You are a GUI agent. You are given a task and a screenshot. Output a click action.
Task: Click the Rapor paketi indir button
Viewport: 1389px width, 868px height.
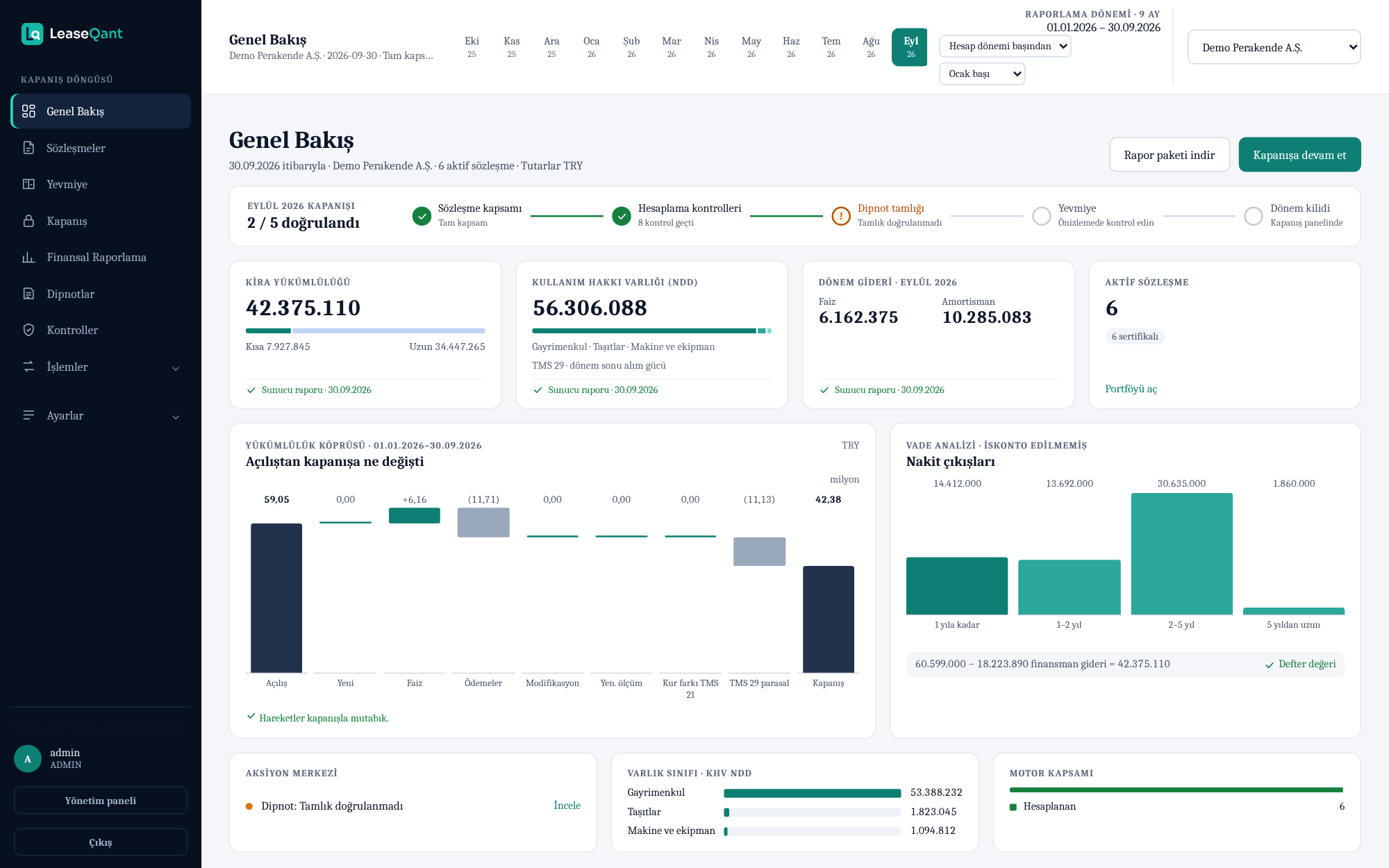point(1170,155)
